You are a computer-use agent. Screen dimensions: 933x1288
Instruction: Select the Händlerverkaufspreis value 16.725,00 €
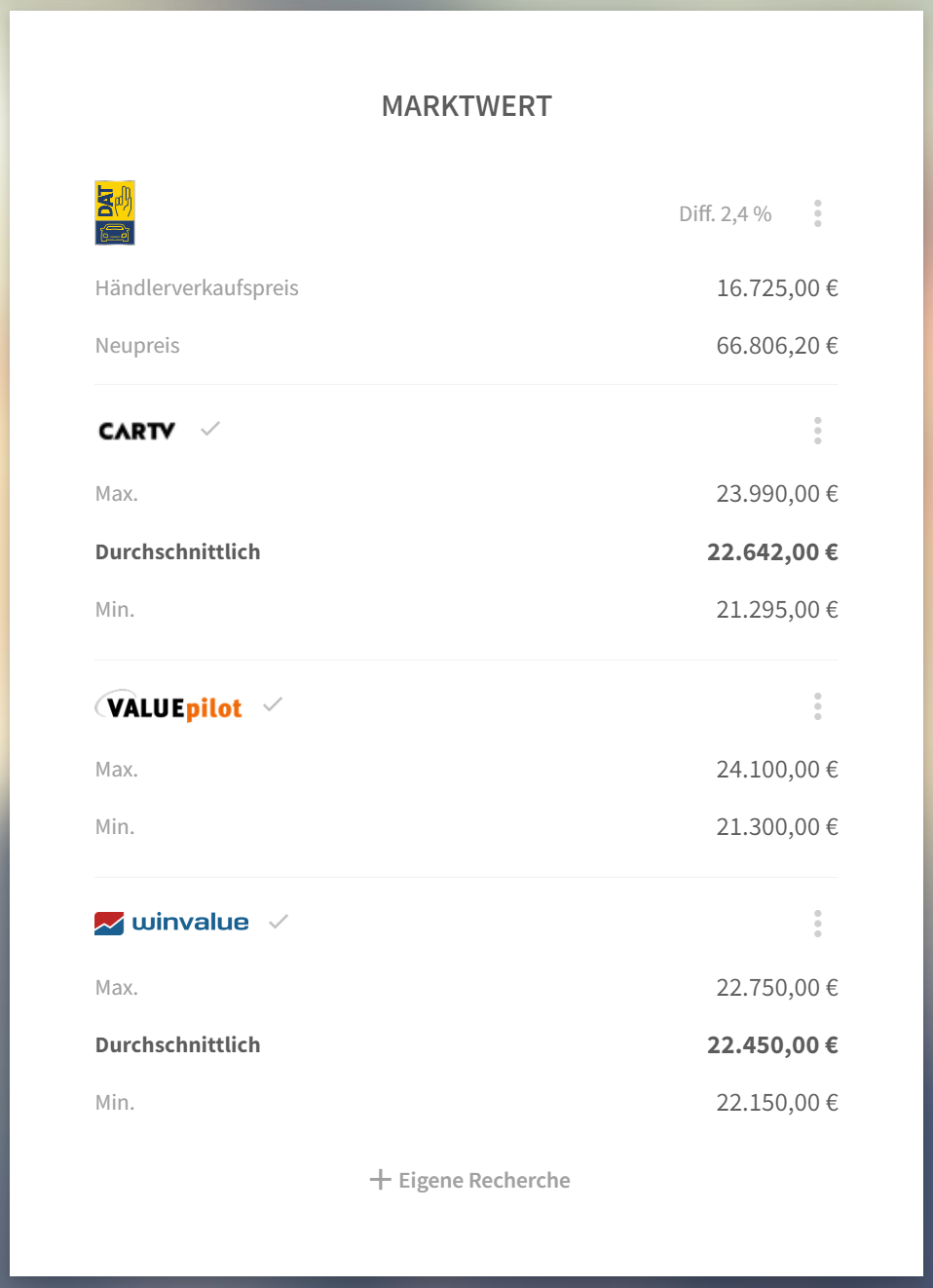777,288
